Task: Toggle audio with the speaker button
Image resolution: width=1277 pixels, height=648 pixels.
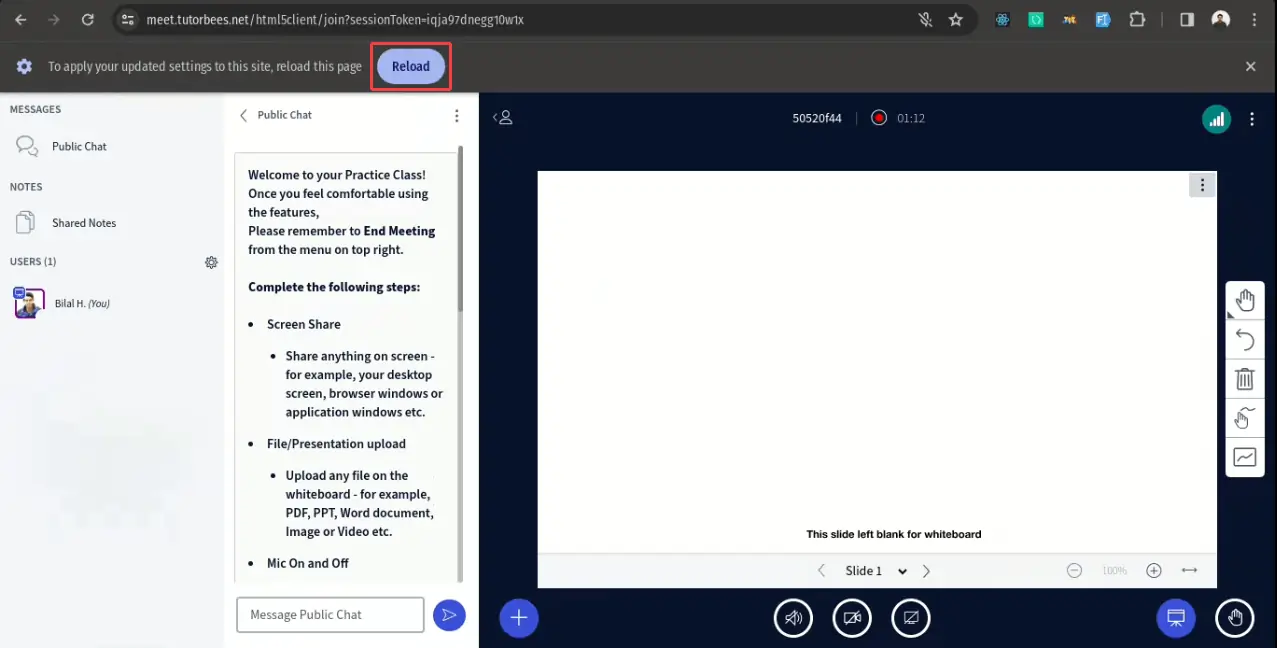Action: tap(793, 618)
